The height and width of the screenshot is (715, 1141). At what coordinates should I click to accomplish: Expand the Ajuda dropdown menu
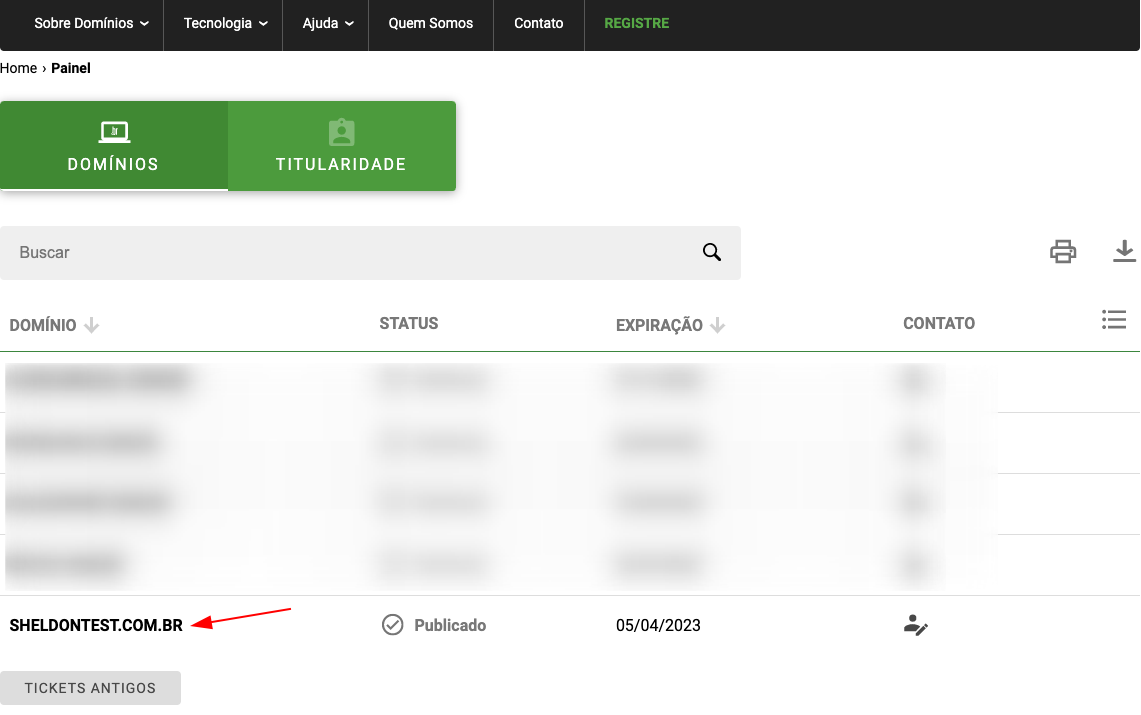click(328, 23)
